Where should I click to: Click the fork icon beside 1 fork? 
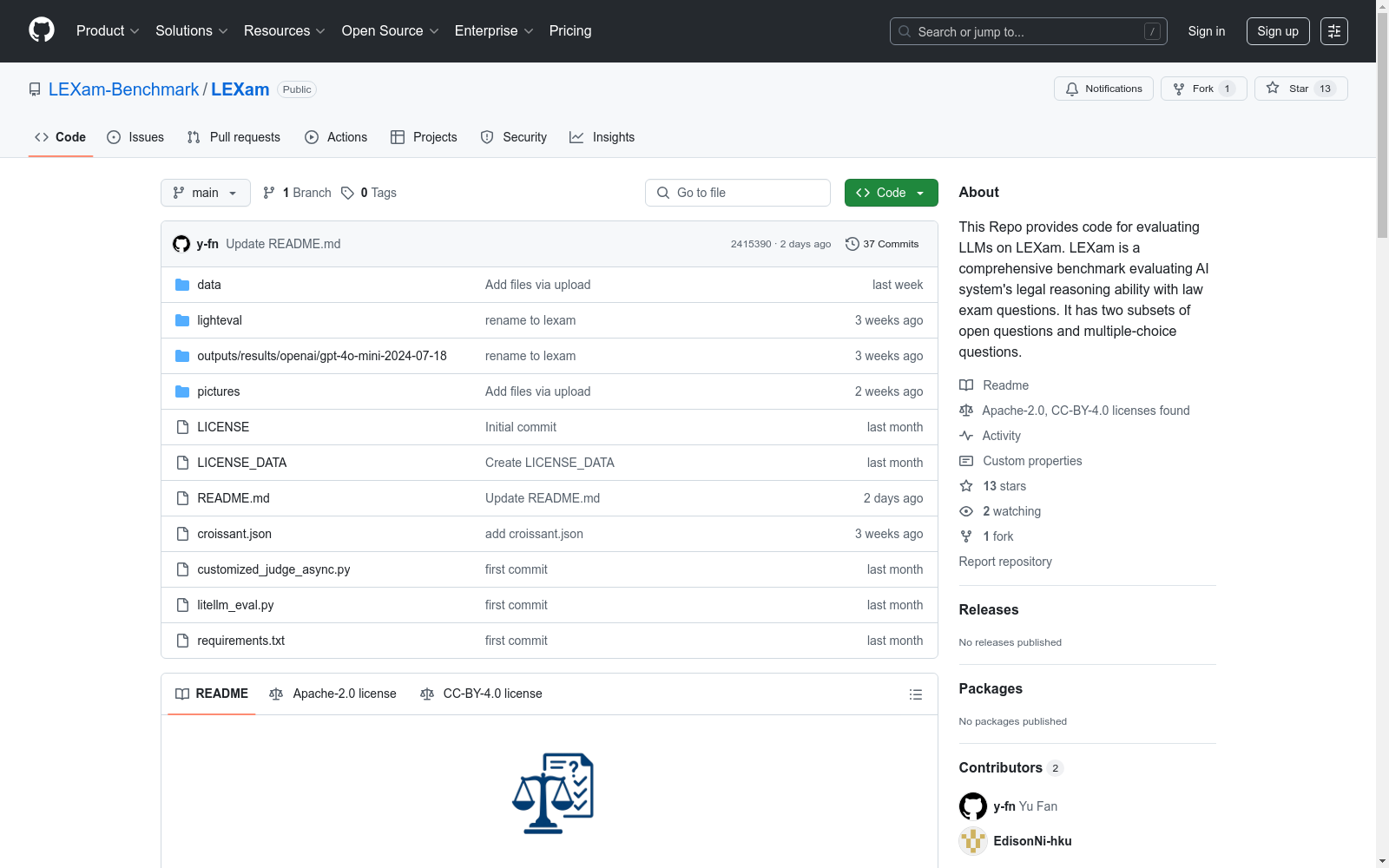966,536
